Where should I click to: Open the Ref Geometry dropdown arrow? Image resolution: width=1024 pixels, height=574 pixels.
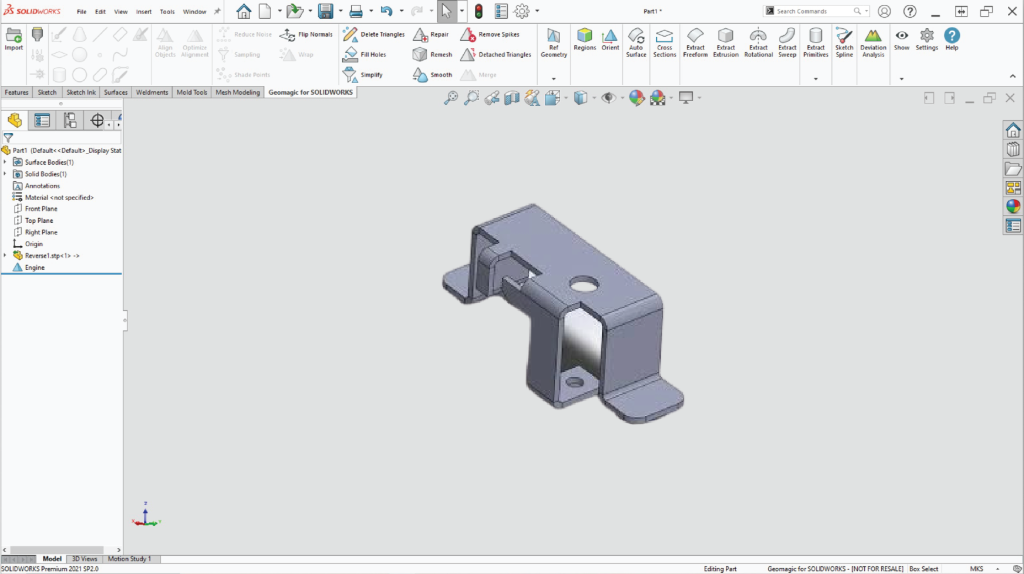click(553, 78)
